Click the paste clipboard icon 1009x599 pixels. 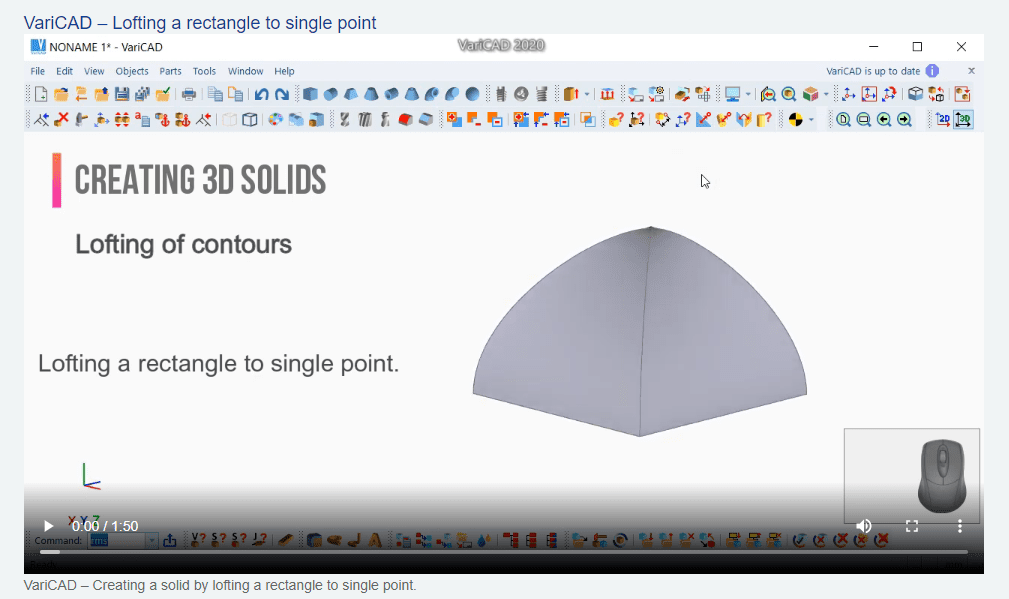(x=236, y=95)
